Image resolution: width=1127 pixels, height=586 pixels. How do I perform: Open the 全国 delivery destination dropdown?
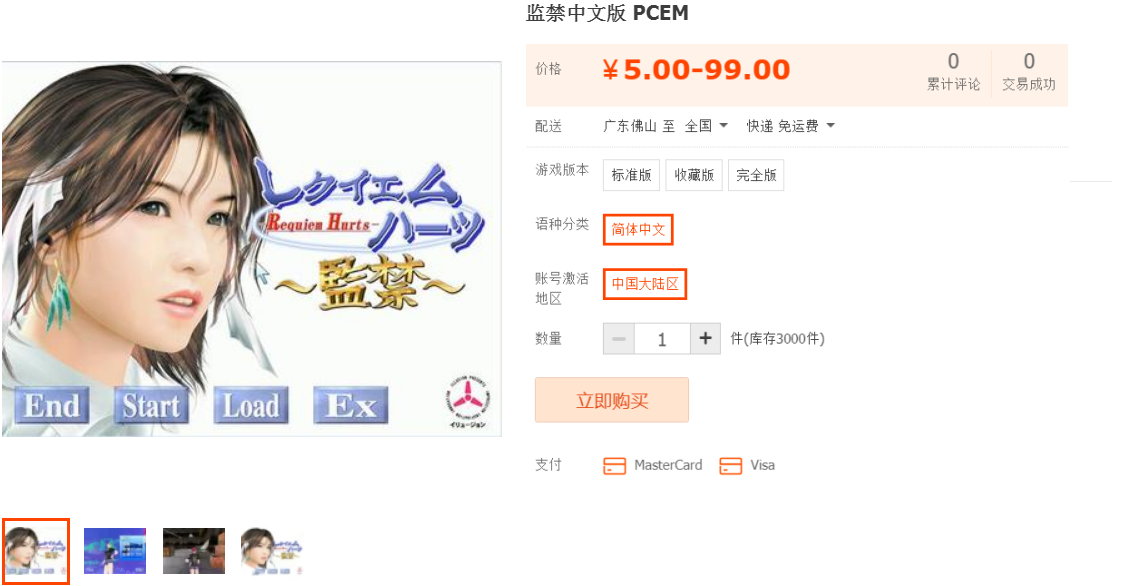pyautogui.click(x=707, y=126)
